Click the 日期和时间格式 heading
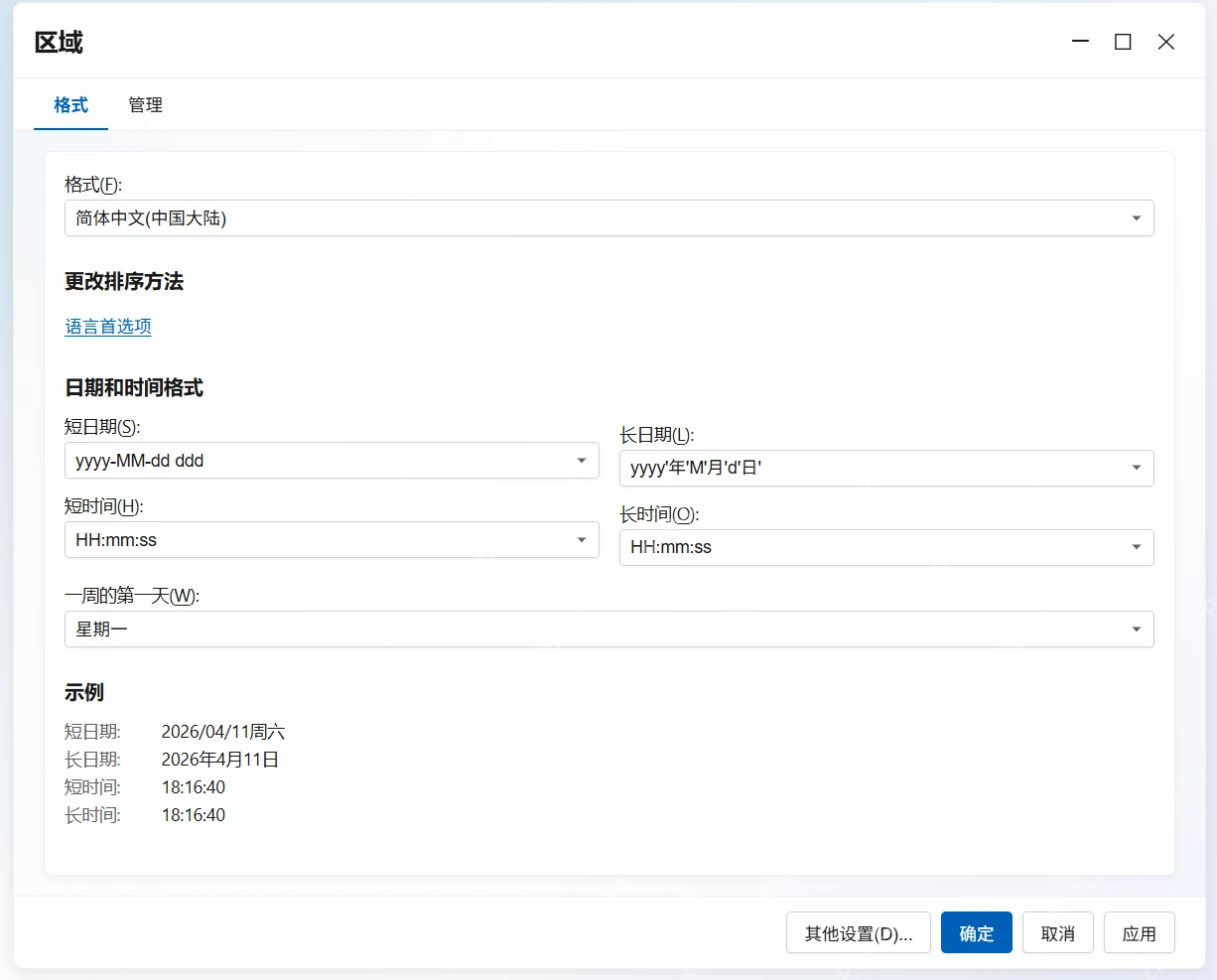 tap(134, 388)
